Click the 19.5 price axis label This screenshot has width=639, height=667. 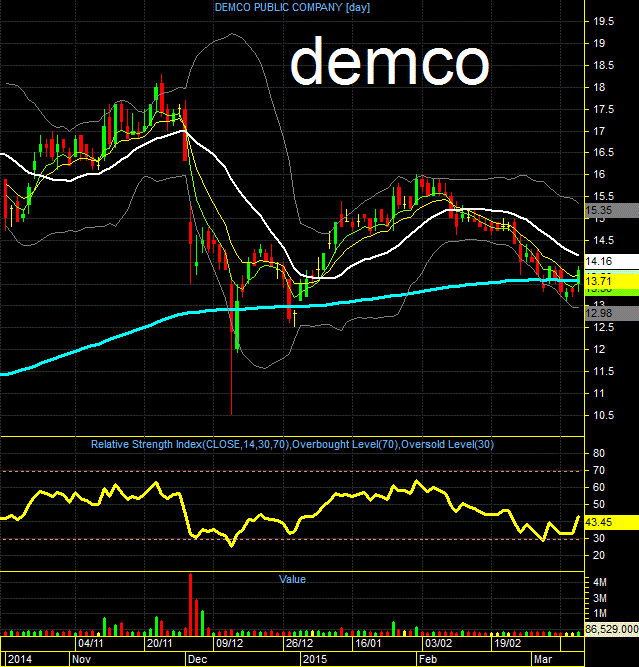click(604, 22)
